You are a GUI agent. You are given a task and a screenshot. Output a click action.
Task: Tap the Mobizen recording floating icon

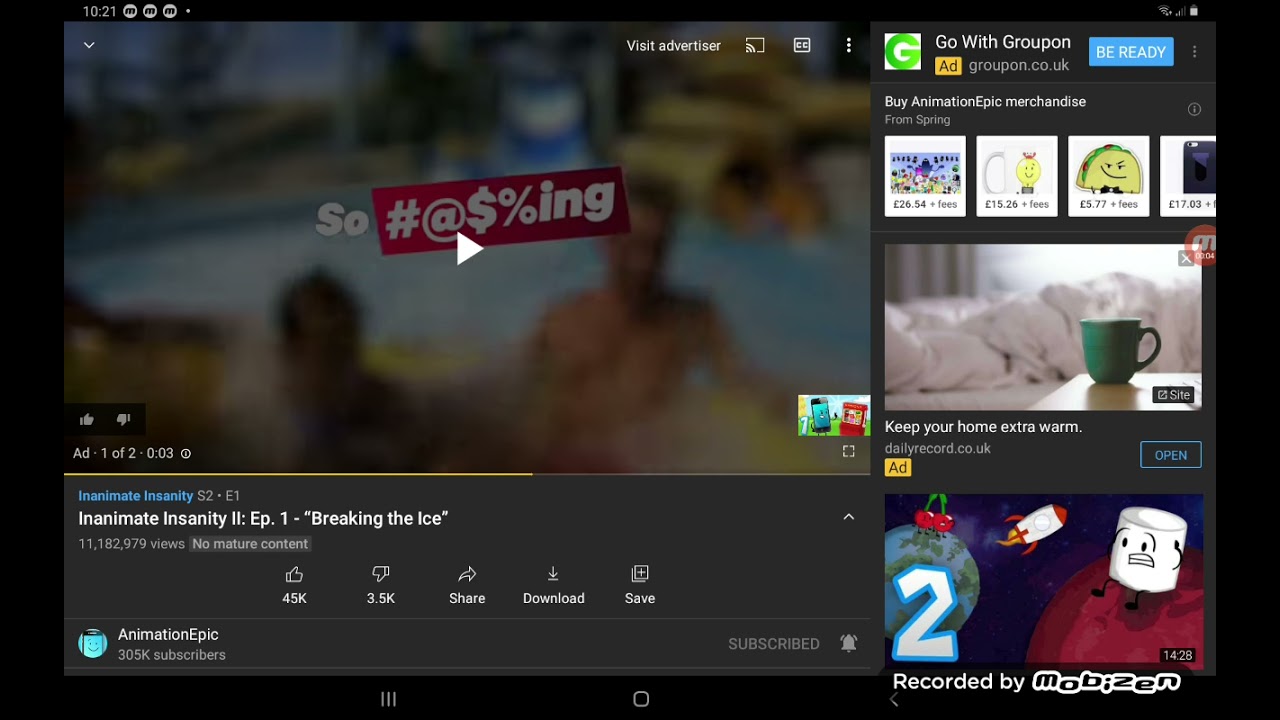1201,244
